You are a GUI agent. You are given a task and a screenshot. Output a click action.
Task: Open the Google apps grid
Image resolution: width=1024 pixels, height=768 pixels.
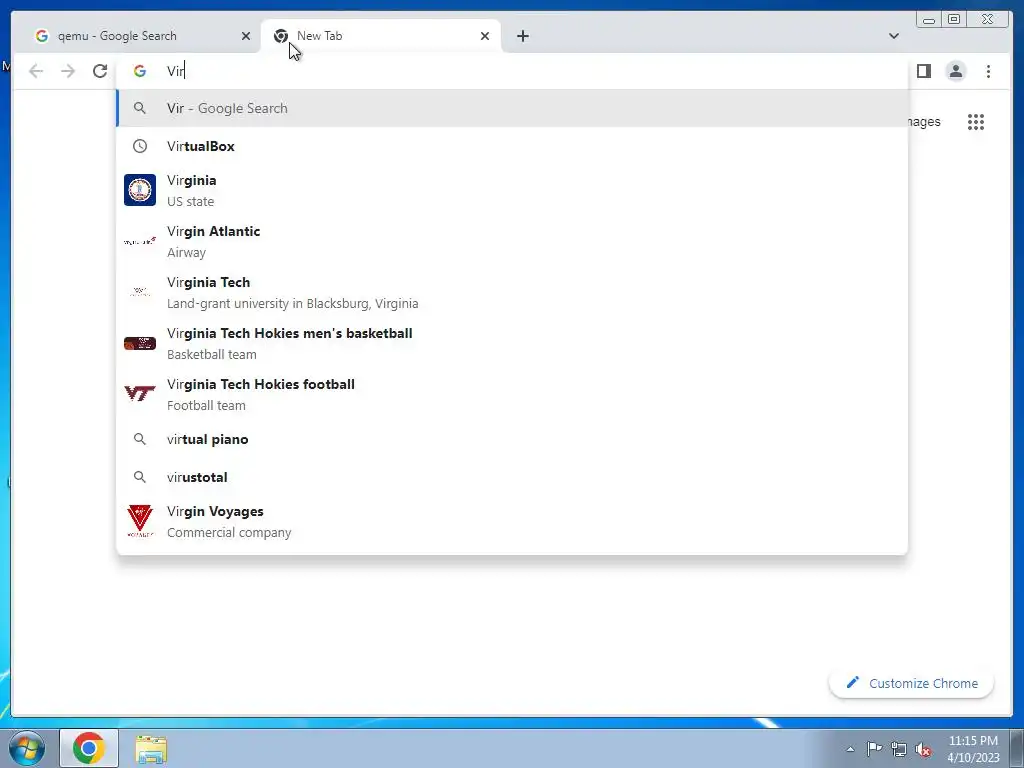pyautogui.click(x=976, y=122)
